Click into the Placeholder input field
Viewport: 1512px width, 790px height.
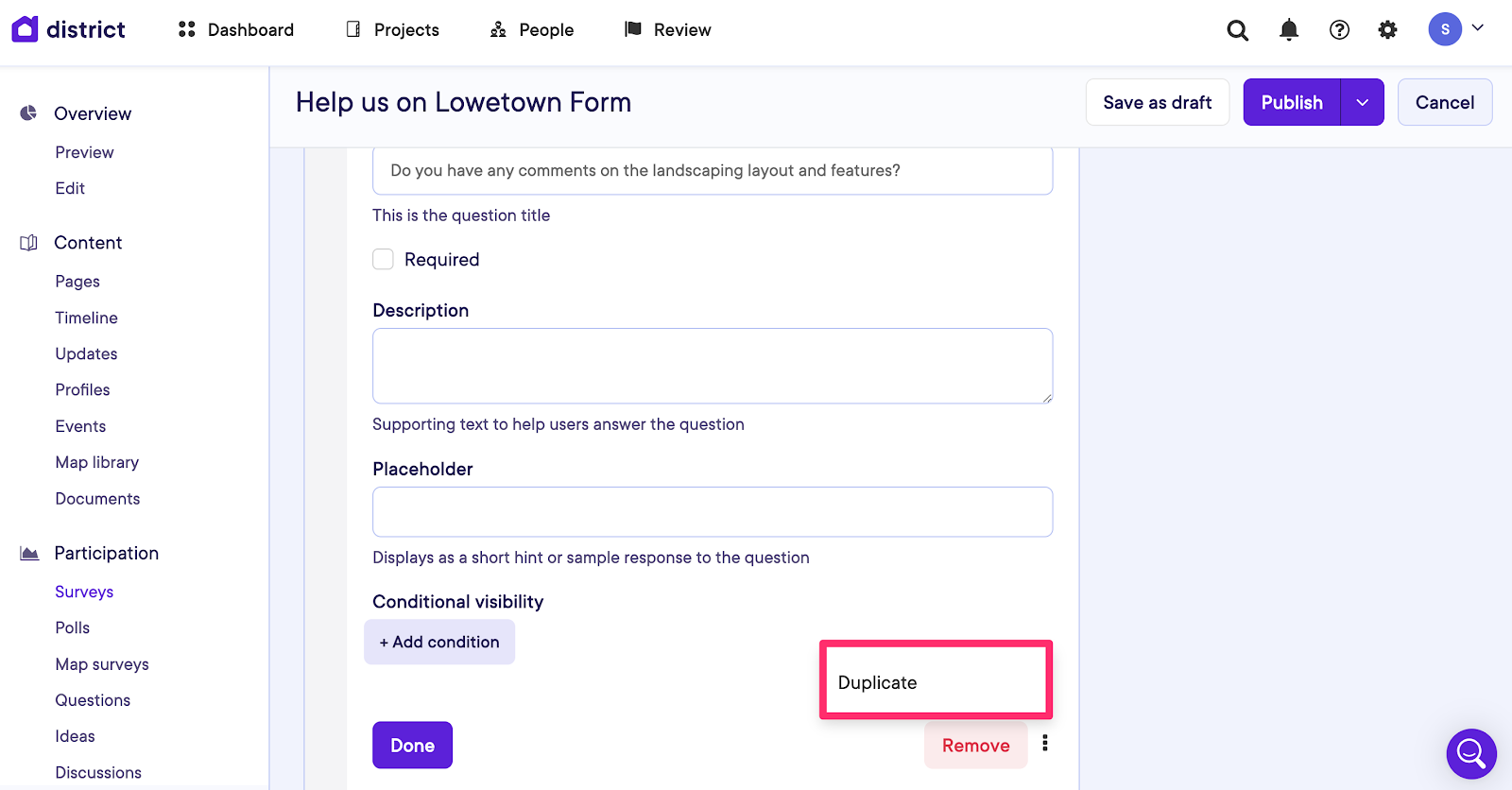click(x=713, y=512)
